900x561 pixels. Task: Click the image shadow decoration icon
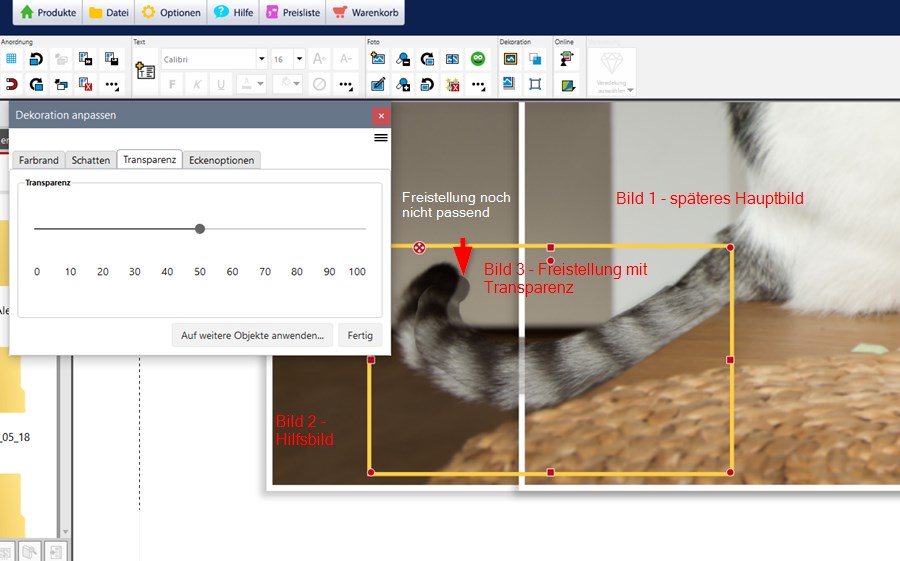(509, 85)
